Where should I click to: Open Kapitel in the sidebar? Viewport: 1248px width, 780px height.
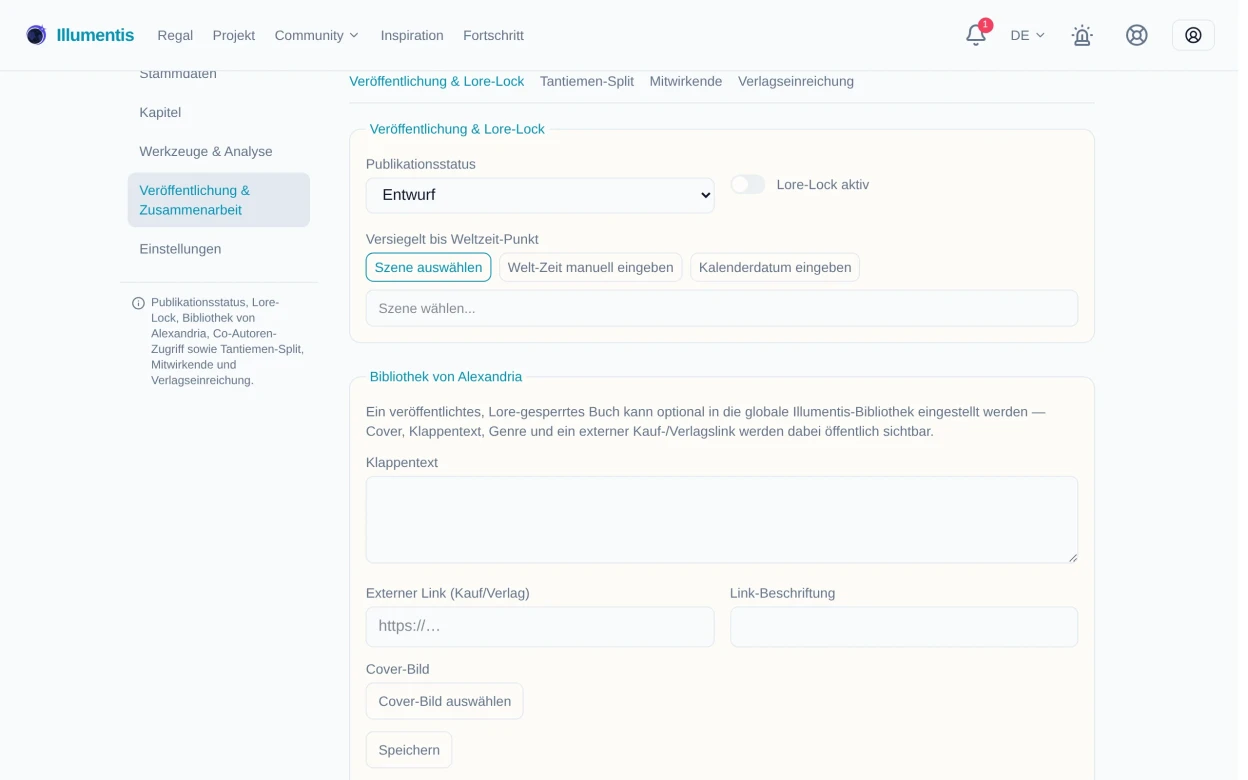point(219,113)
